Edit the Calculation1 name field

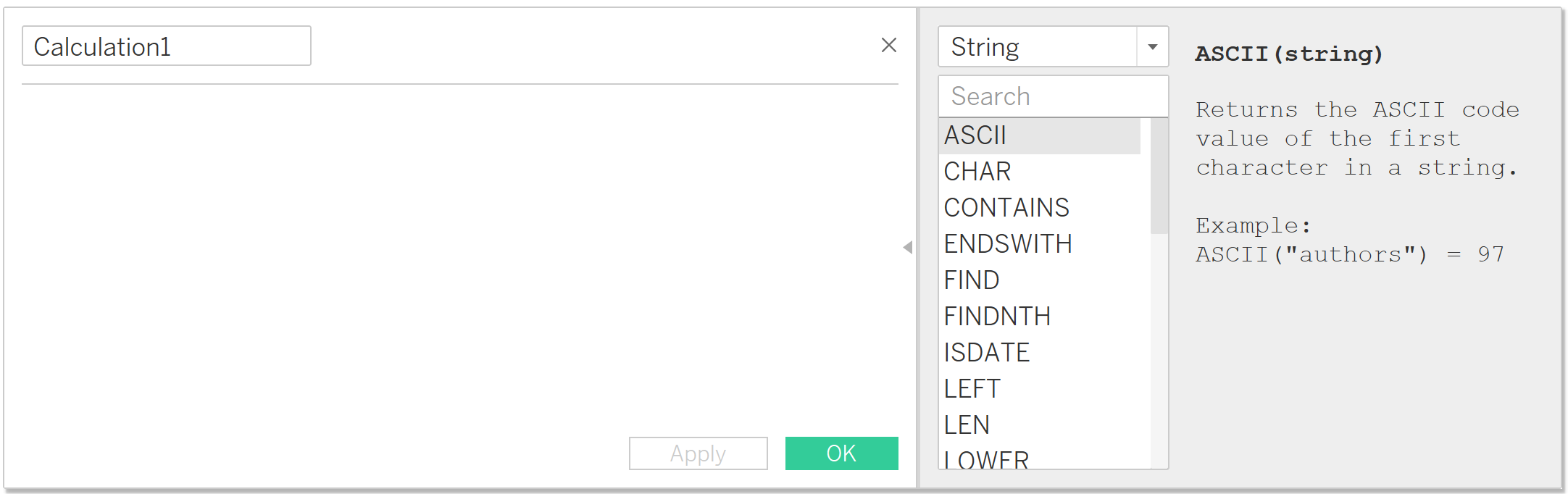pos(166,46)
